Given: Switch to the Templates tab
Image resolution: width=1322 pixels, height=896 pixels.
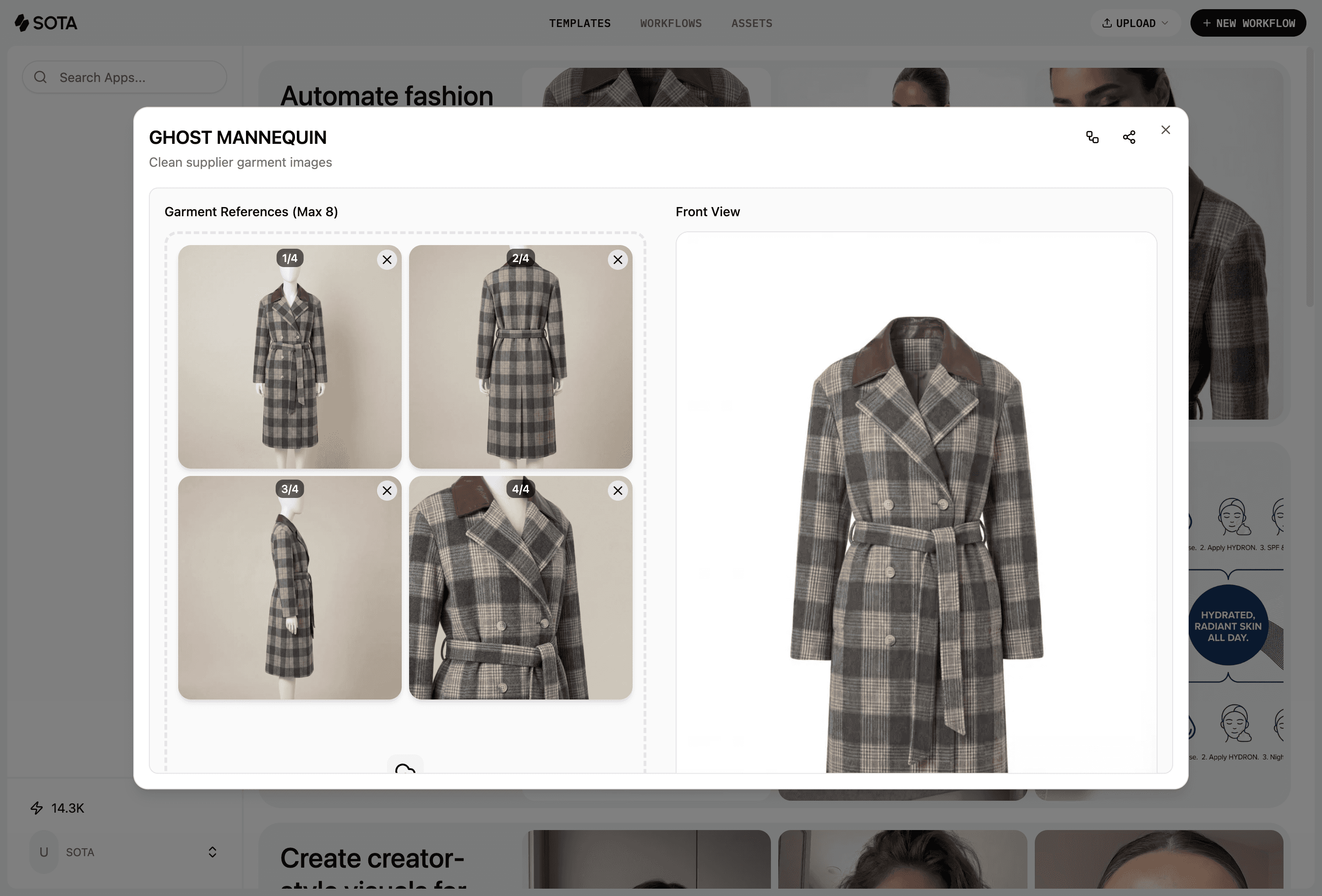Looking at the screenshot, I should (x=579, y=23).
